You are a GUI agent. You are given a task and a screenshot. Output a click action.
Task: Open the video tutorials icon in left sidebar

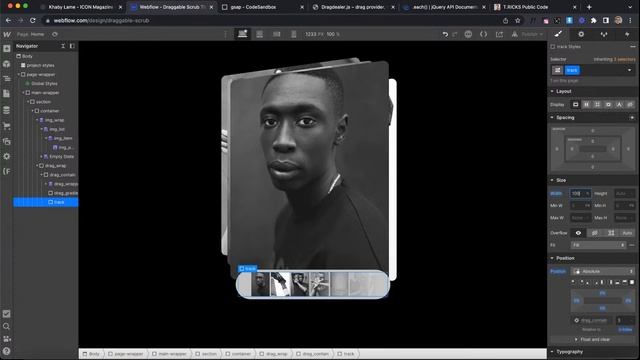(7, 339)
